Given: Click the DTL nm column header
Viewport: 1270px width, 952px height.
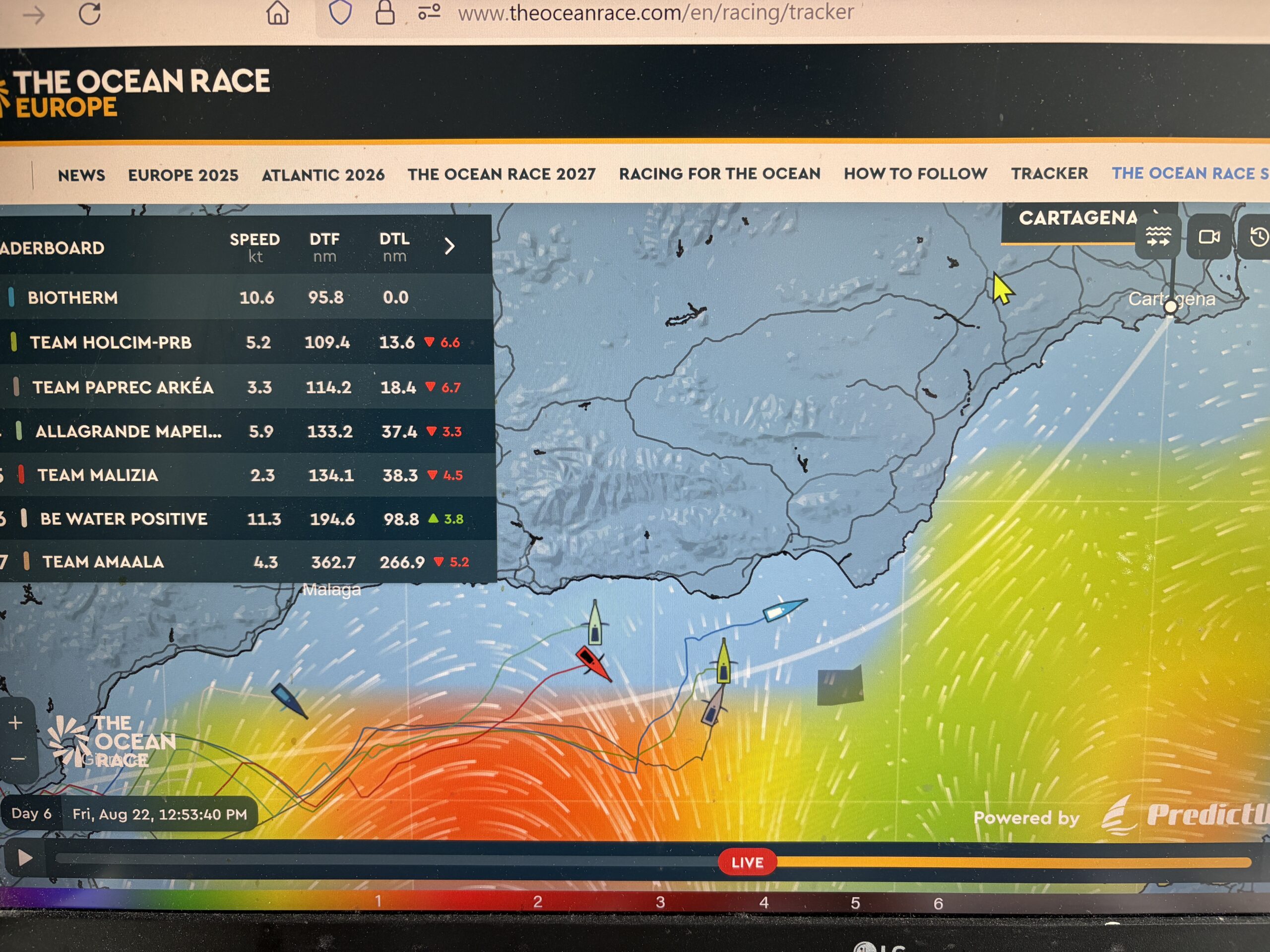Looking at the screenshot, I should [394, 247].
